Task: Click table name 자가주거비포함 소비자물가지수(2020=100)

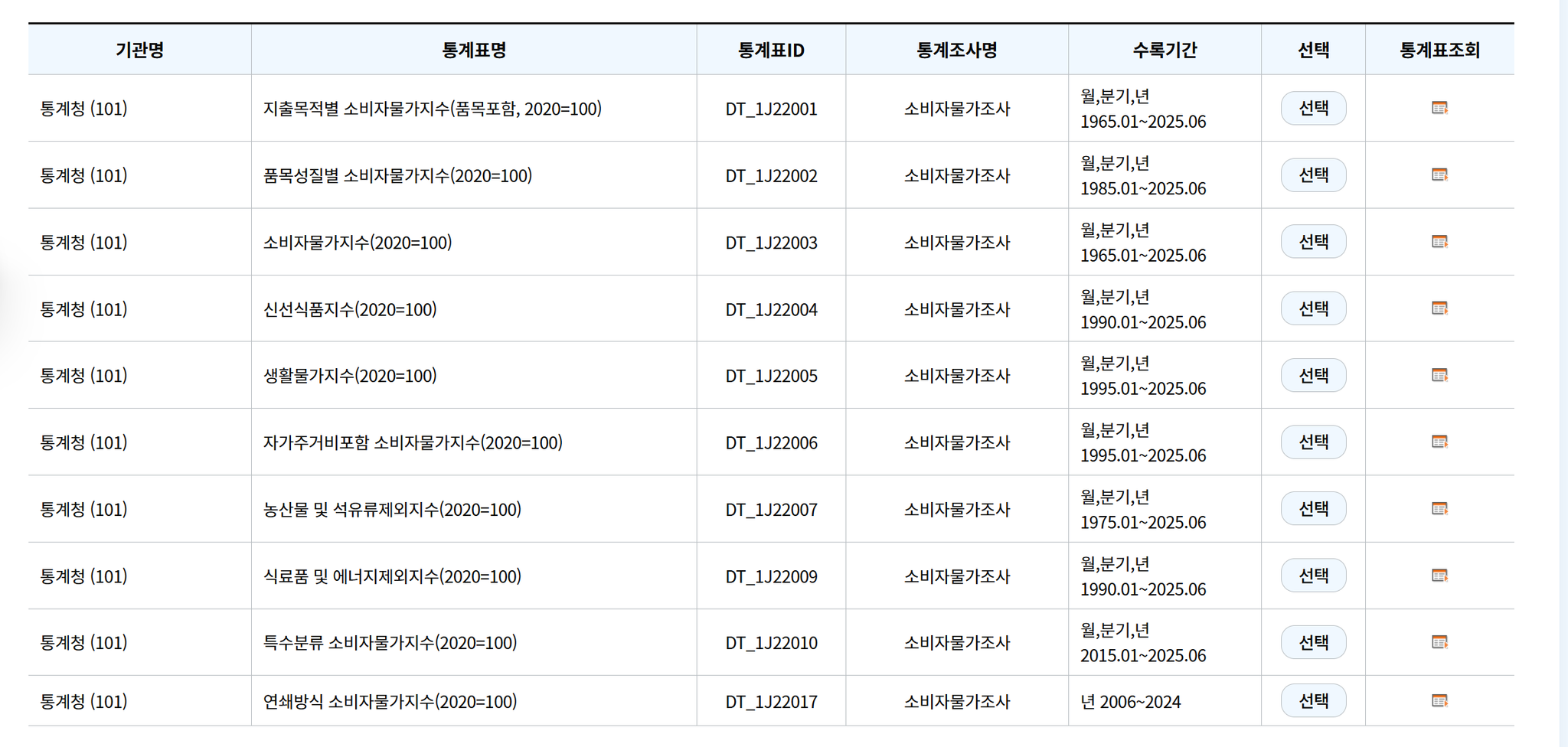Action: coord(413,442)
